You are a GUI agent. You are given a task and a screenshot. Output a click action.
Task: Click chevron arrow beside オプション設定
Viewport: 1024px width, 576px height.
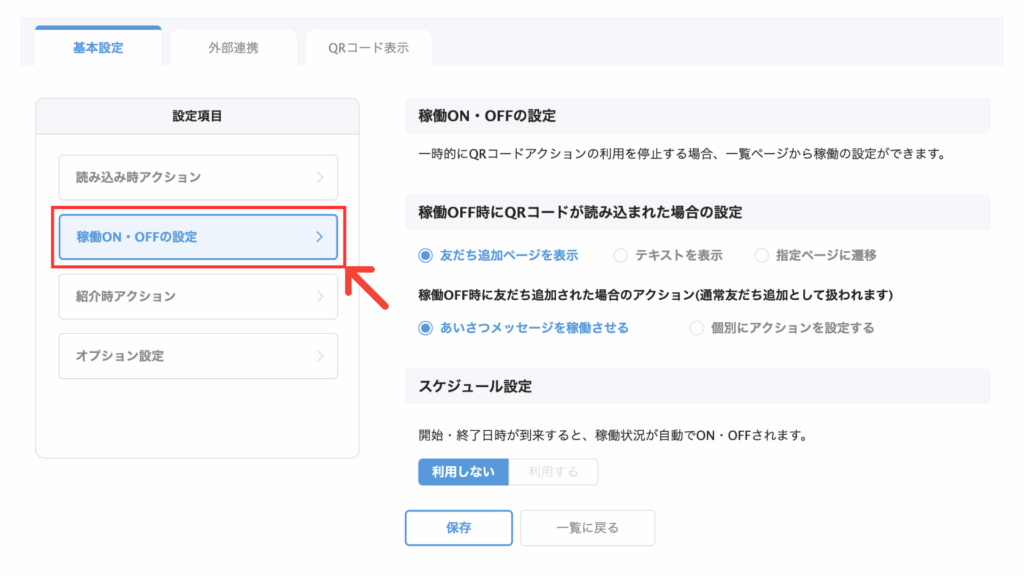click(320, 355)
